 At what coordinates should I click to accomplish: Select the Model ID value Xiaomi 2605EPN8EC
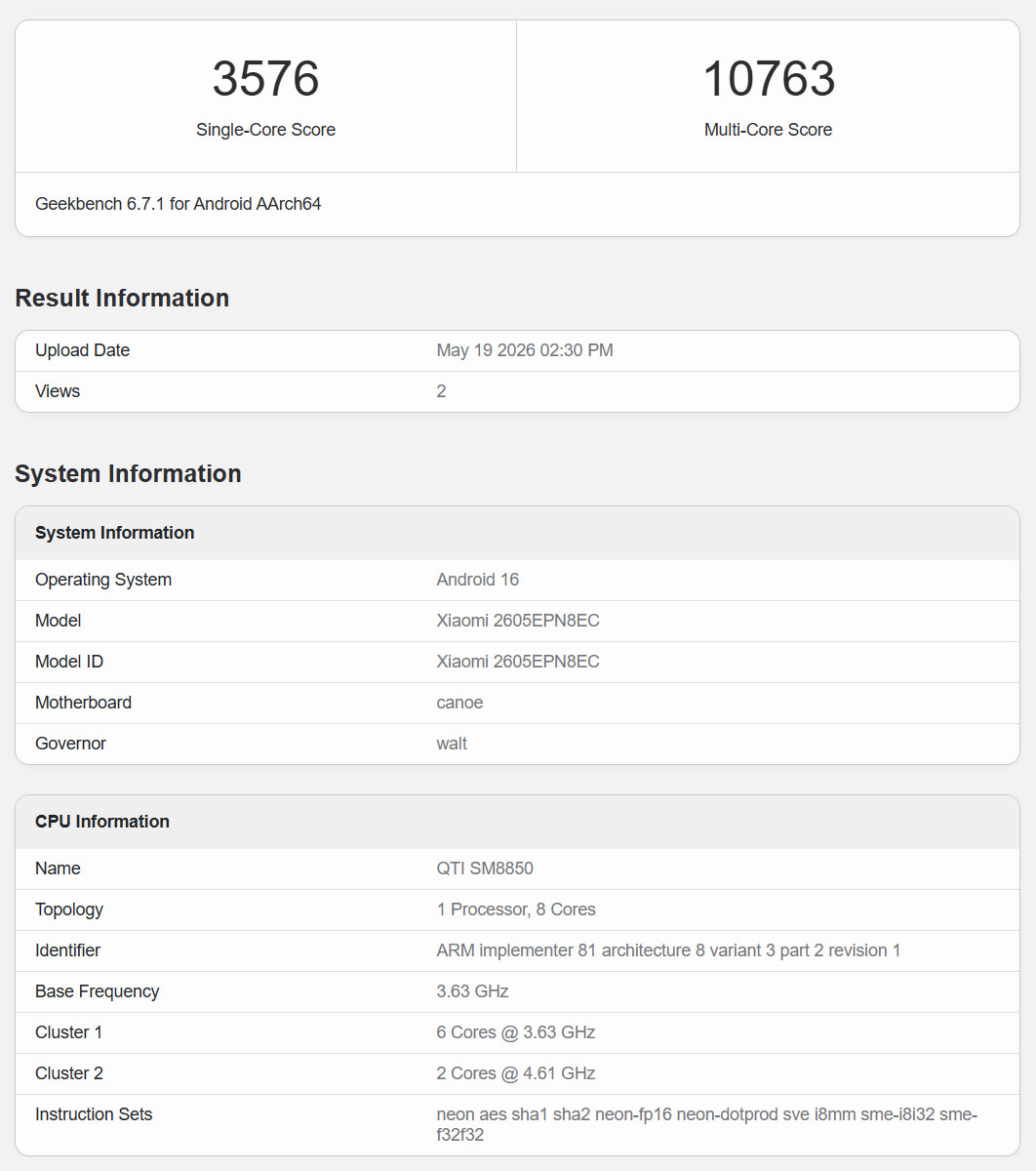(518, 662)
